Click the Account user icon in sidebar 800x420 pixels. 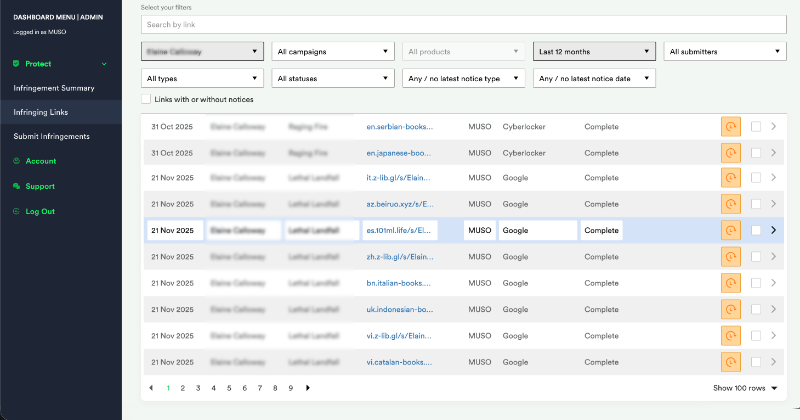pos(16,161)
